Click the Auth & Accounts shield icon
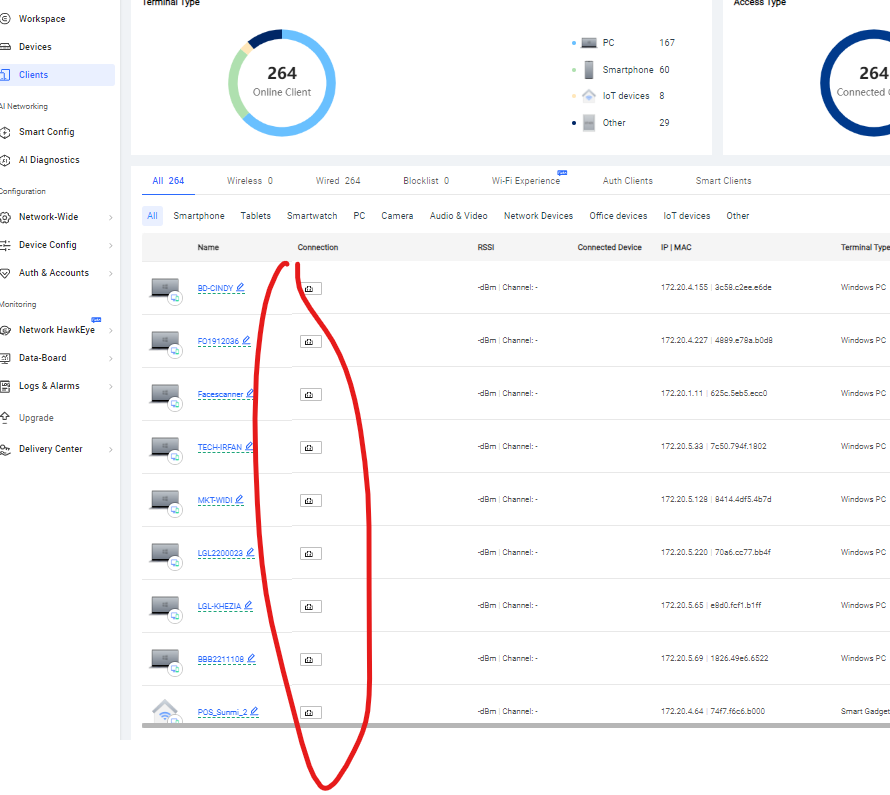This screenshot has width=890, height=795. (5, 274)
